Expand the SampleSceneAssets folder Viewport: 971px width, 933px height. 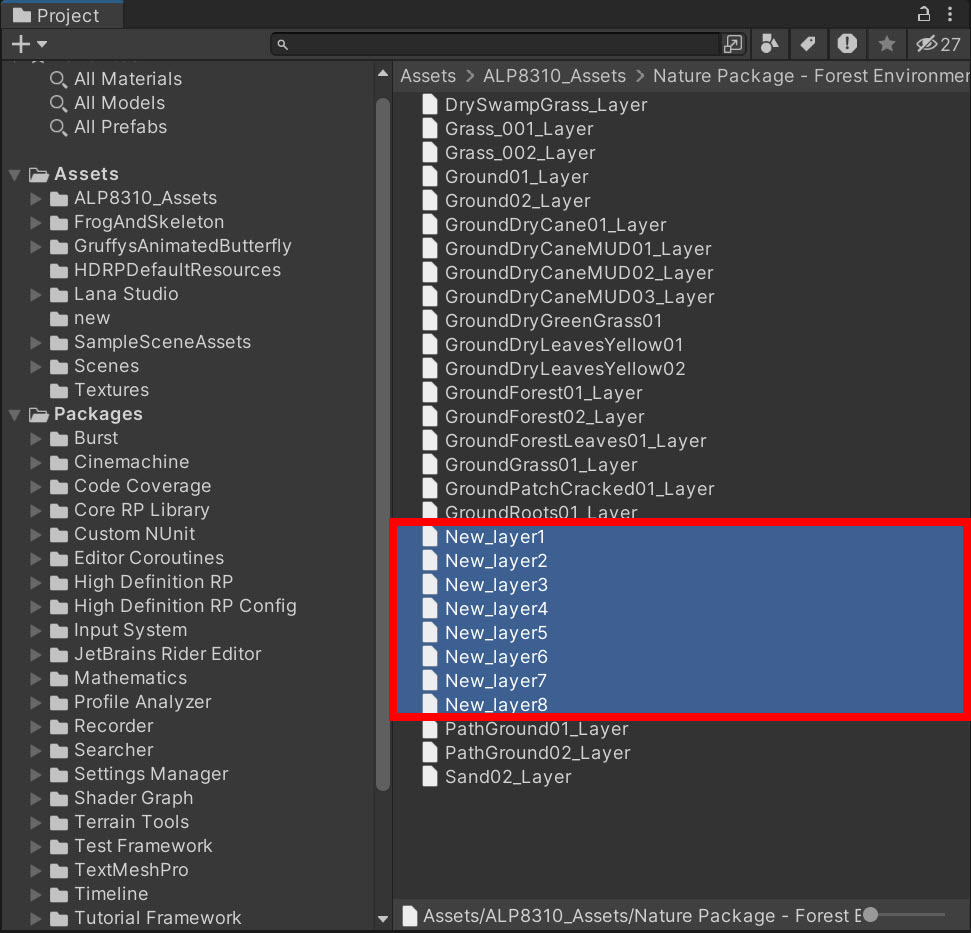pyautogui.click(x=35, y=343)
